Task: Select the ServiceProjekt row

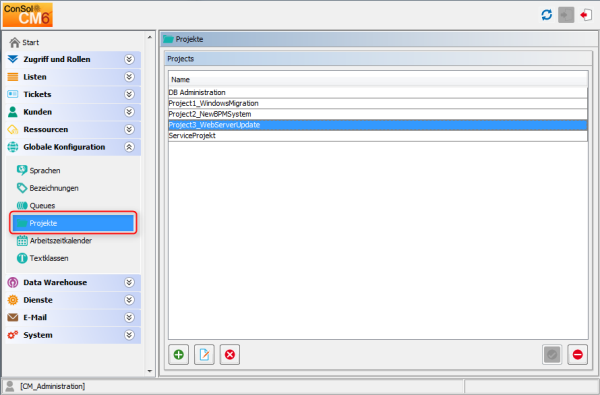Action: pyautogui.click(x=378, y=136)
